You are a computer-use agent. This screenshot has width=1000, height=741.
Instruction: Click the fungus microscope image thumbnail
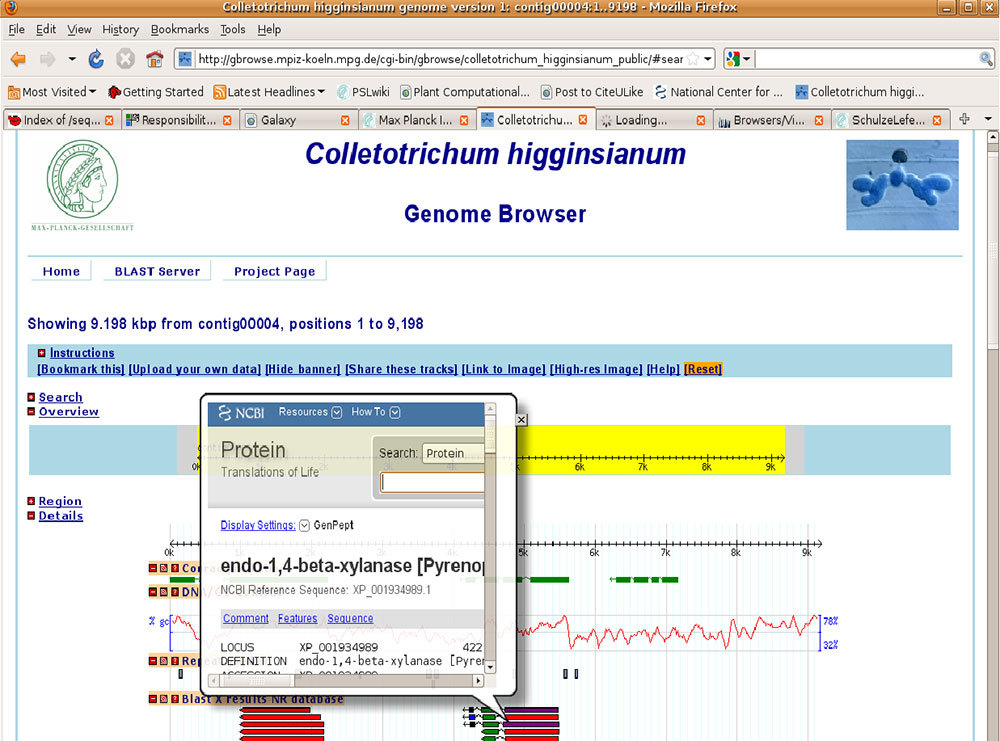(x=902, y=185)
